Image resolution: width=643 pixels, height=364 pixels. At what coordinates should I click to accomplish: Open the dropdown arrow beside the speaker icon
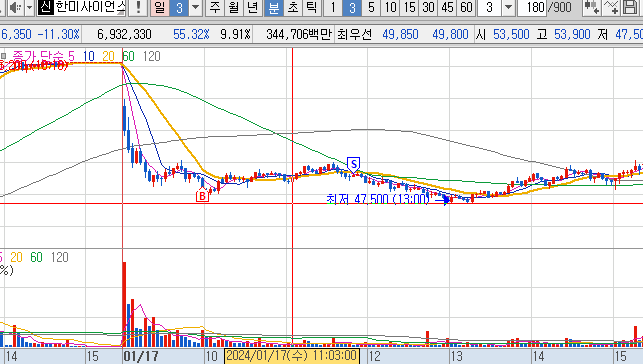click(30, 7)
